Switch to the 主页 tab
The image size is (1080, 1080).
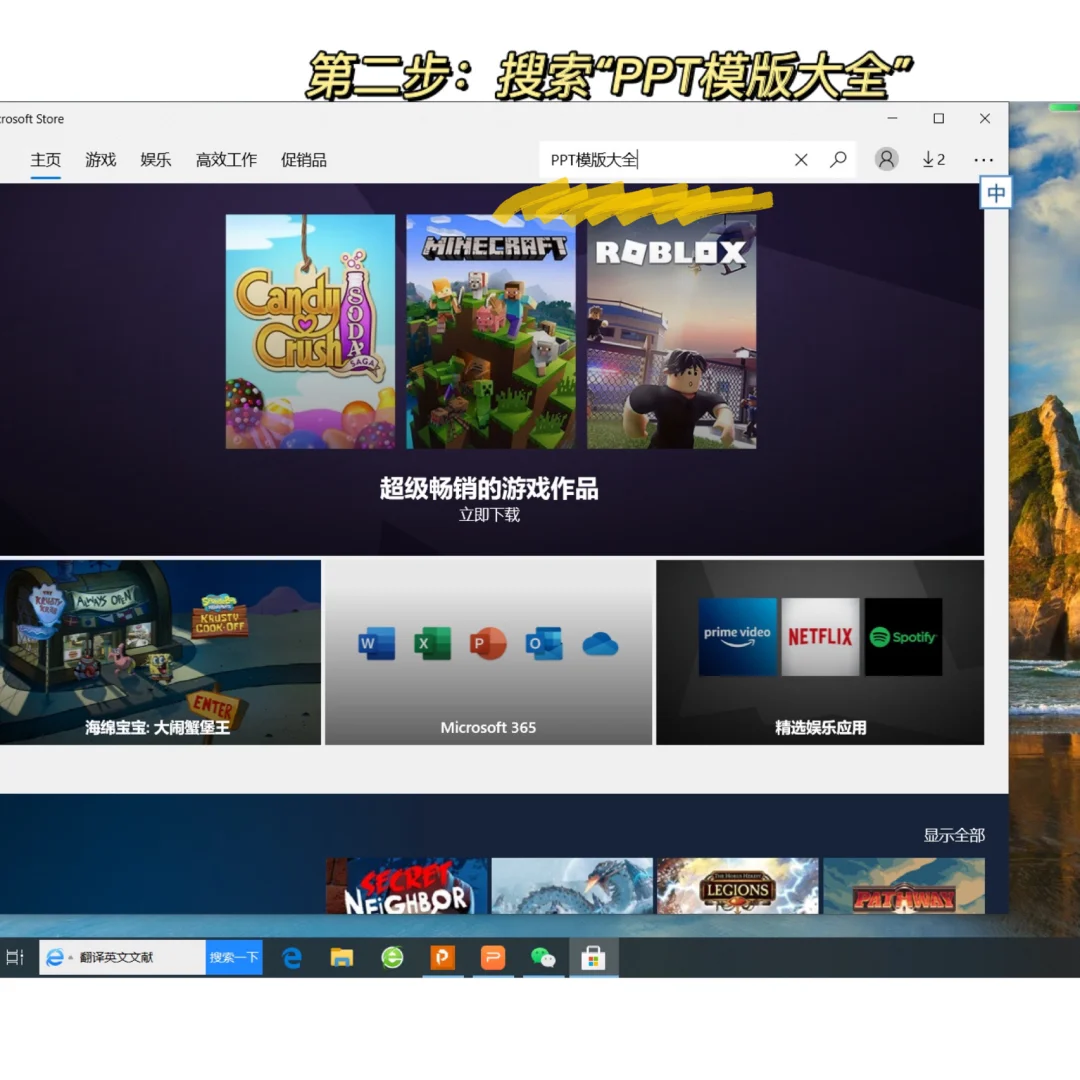(x=45, y=160)
